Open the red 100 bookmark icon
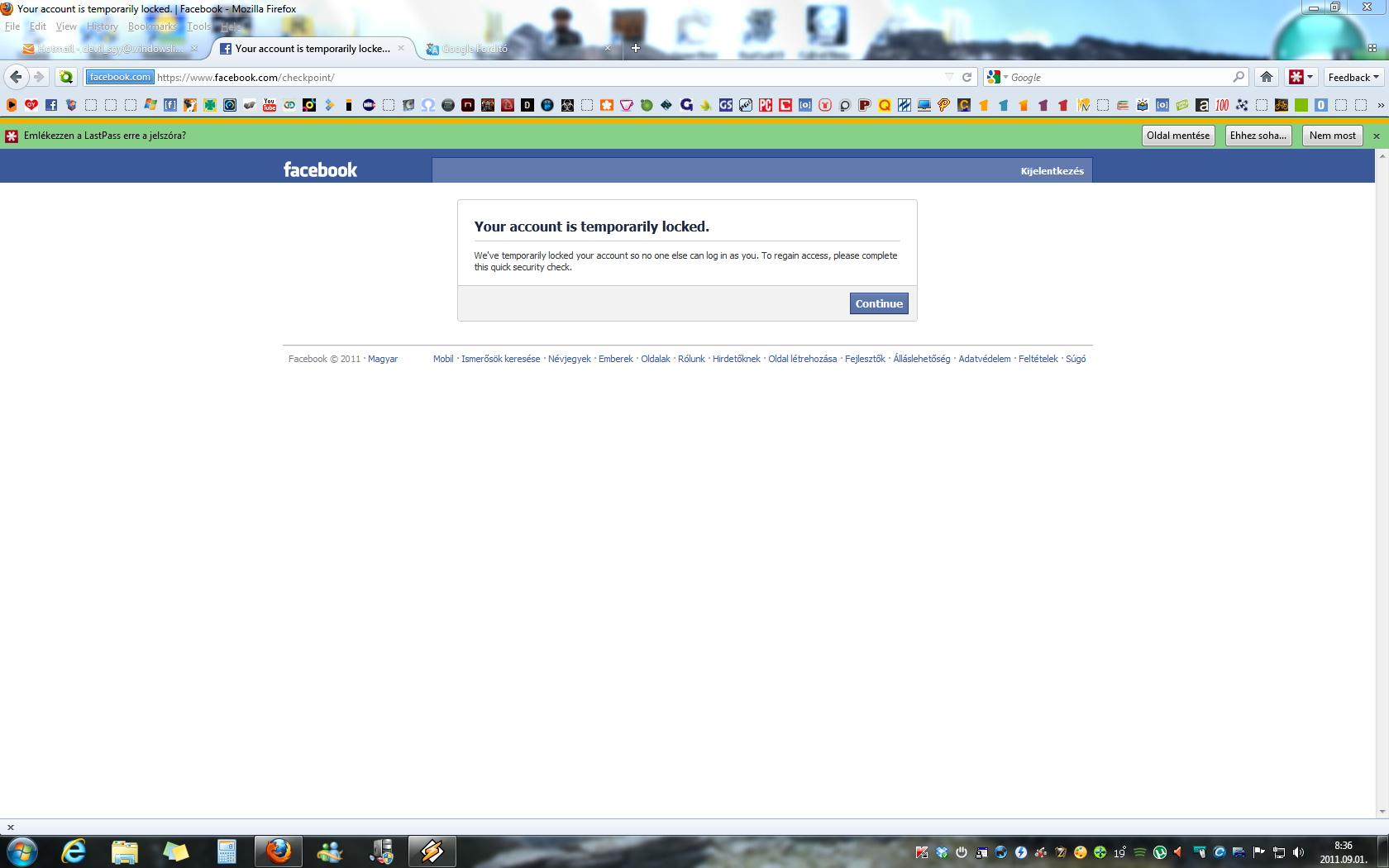The width and height of the screenshot is (1389, 868). (1222, 105)
